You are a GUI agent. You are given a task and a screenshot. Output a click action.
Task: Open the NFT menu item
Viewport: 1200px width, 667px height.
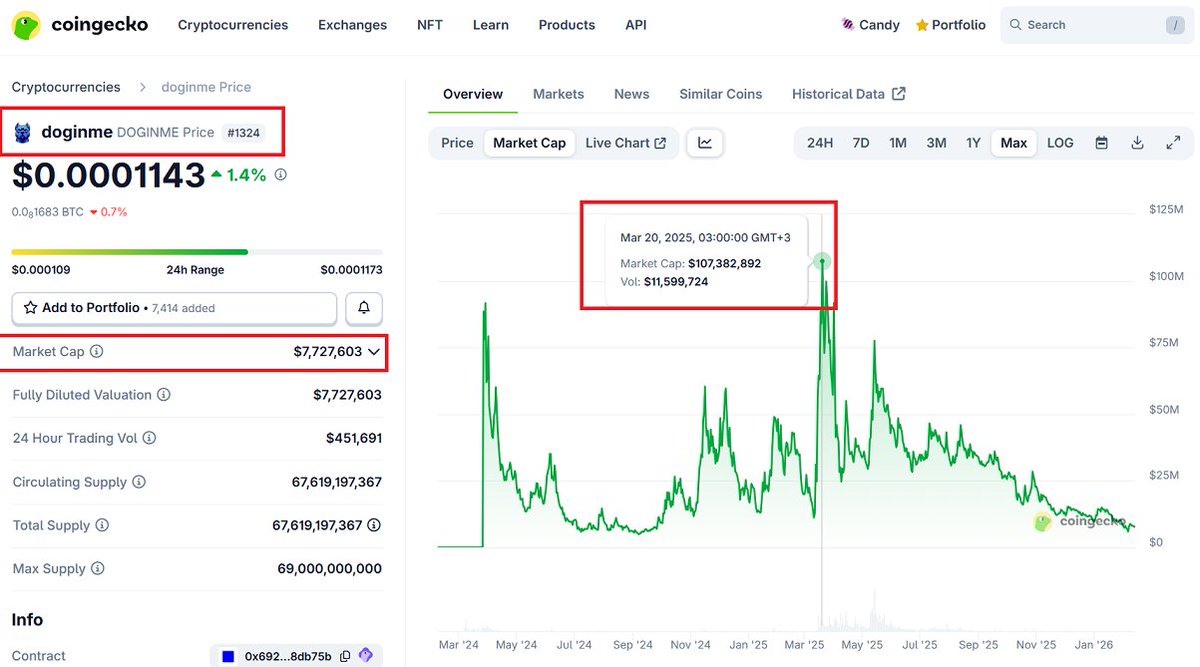(429, 24)
